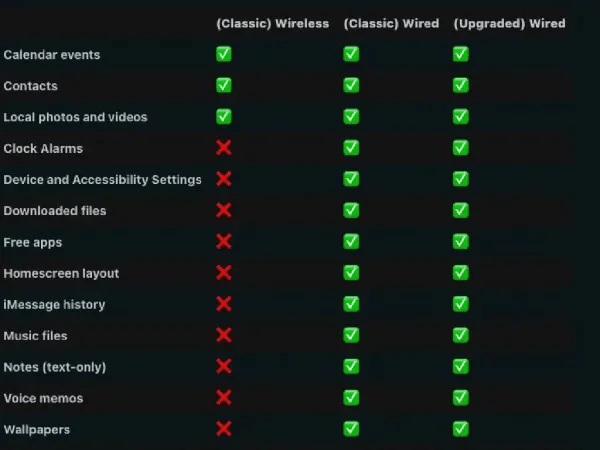
Task: Click Voice memos check under Classic Wired
Action: (351, 398)
